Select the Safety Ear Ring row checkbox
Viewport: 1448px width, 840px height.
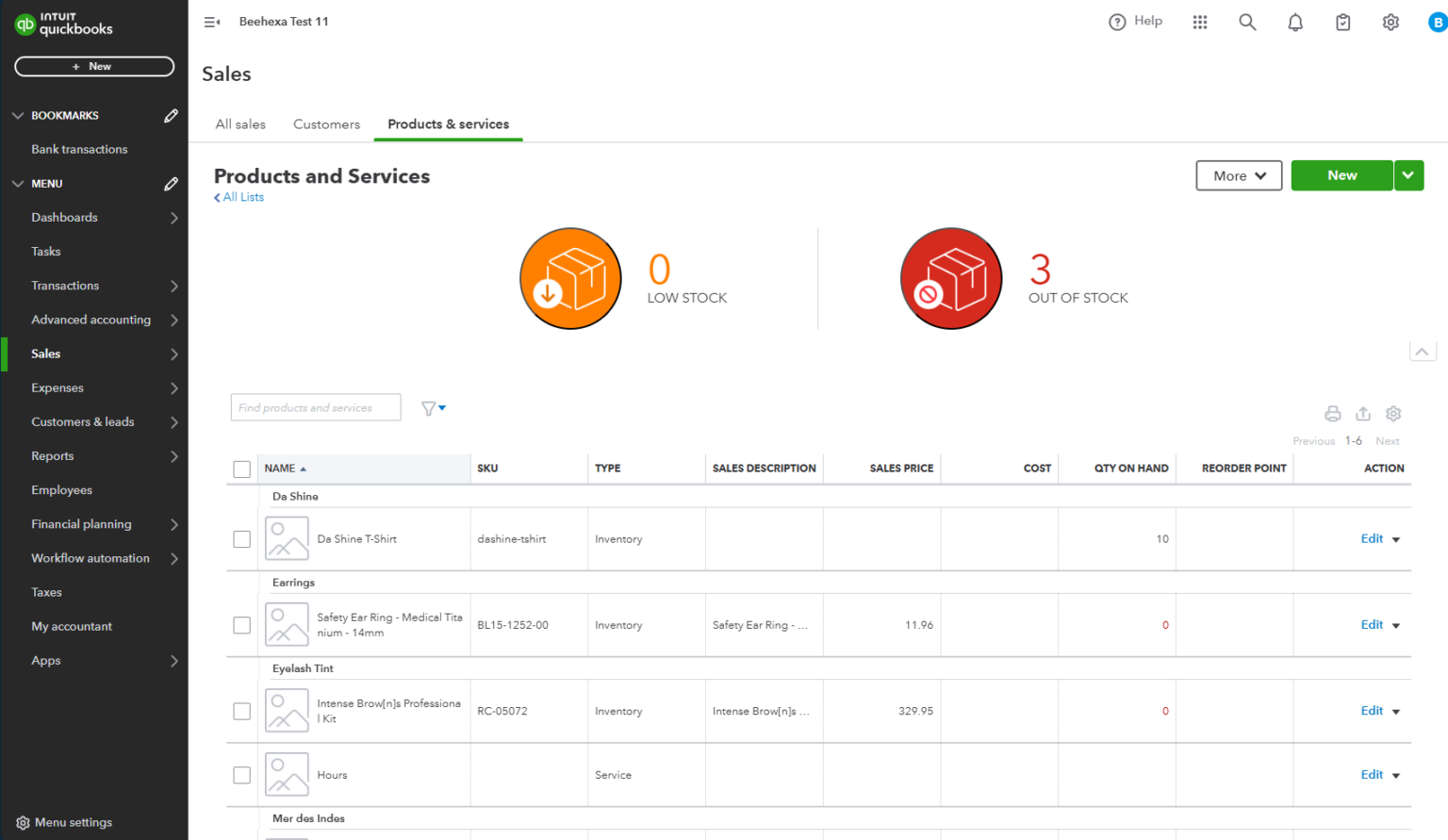[x=241, y=624]
